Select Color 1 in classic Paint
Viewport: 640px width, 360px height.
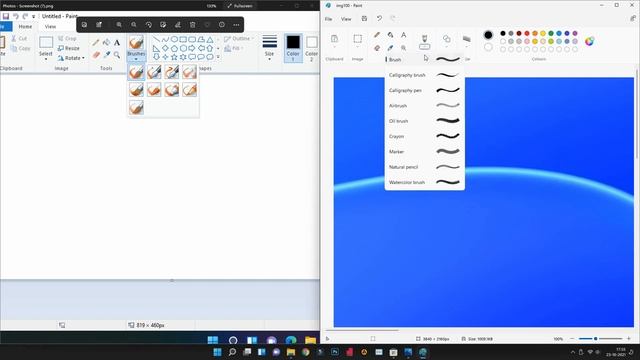293,48
